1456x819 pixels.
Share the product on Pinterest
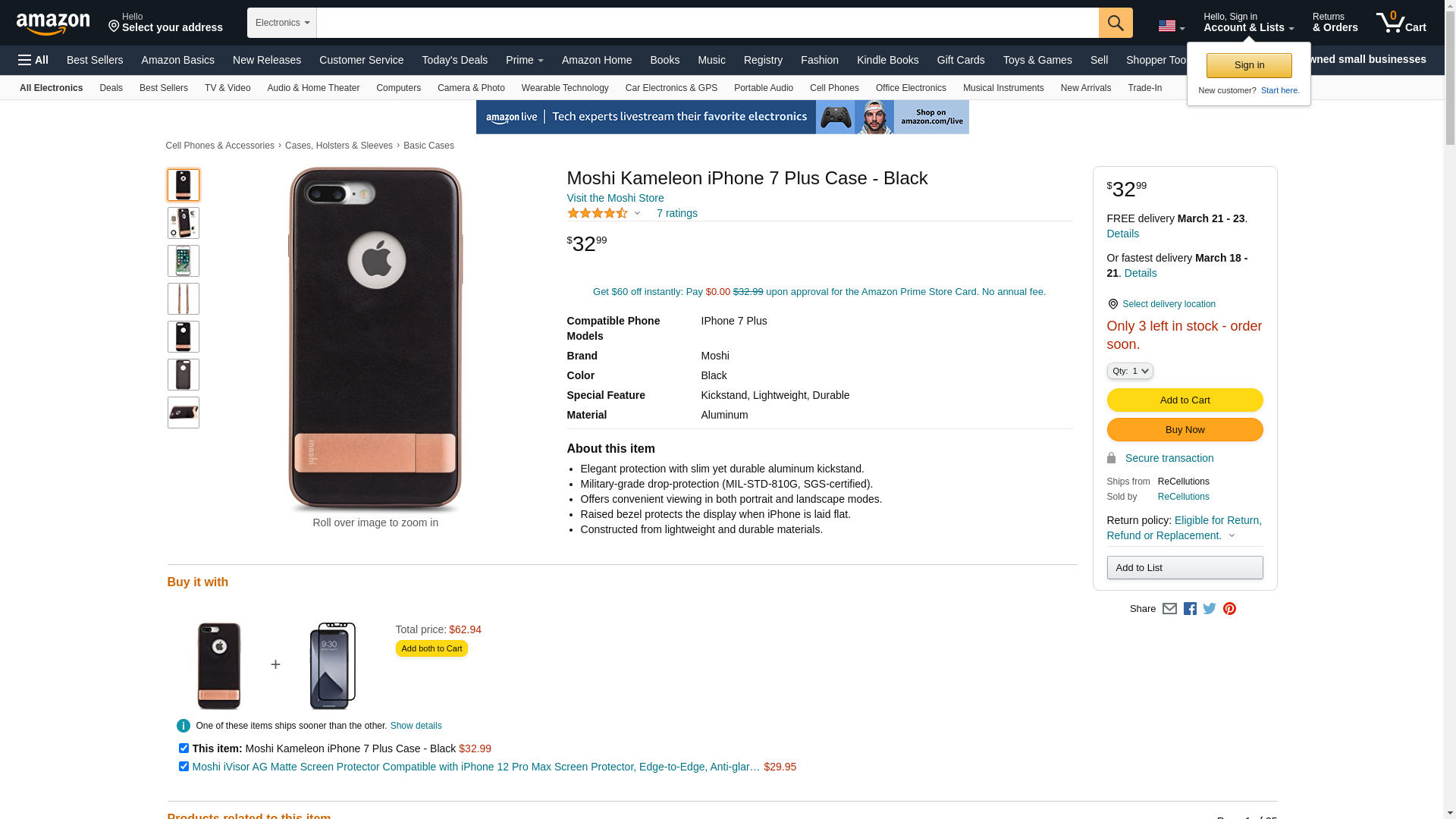click(1229, 608)
